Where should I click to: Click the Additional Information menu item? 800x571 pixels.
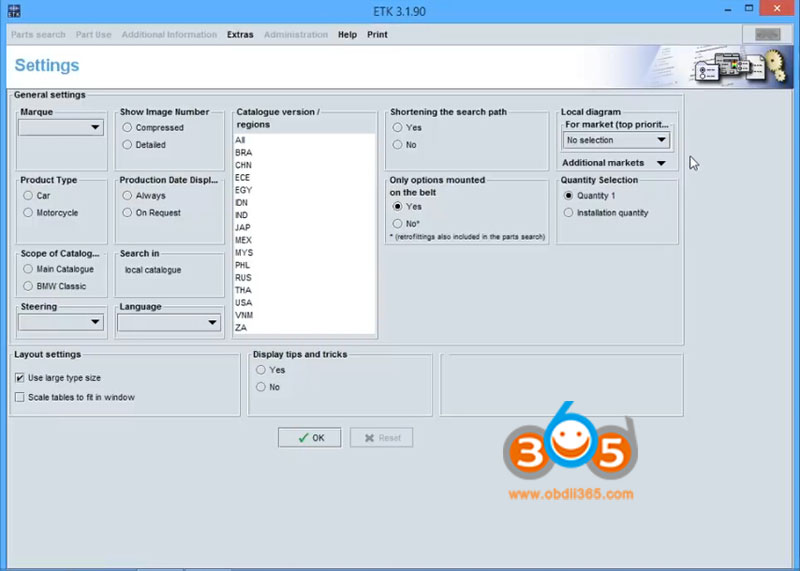pyautogui.click(x=169, y=35)
